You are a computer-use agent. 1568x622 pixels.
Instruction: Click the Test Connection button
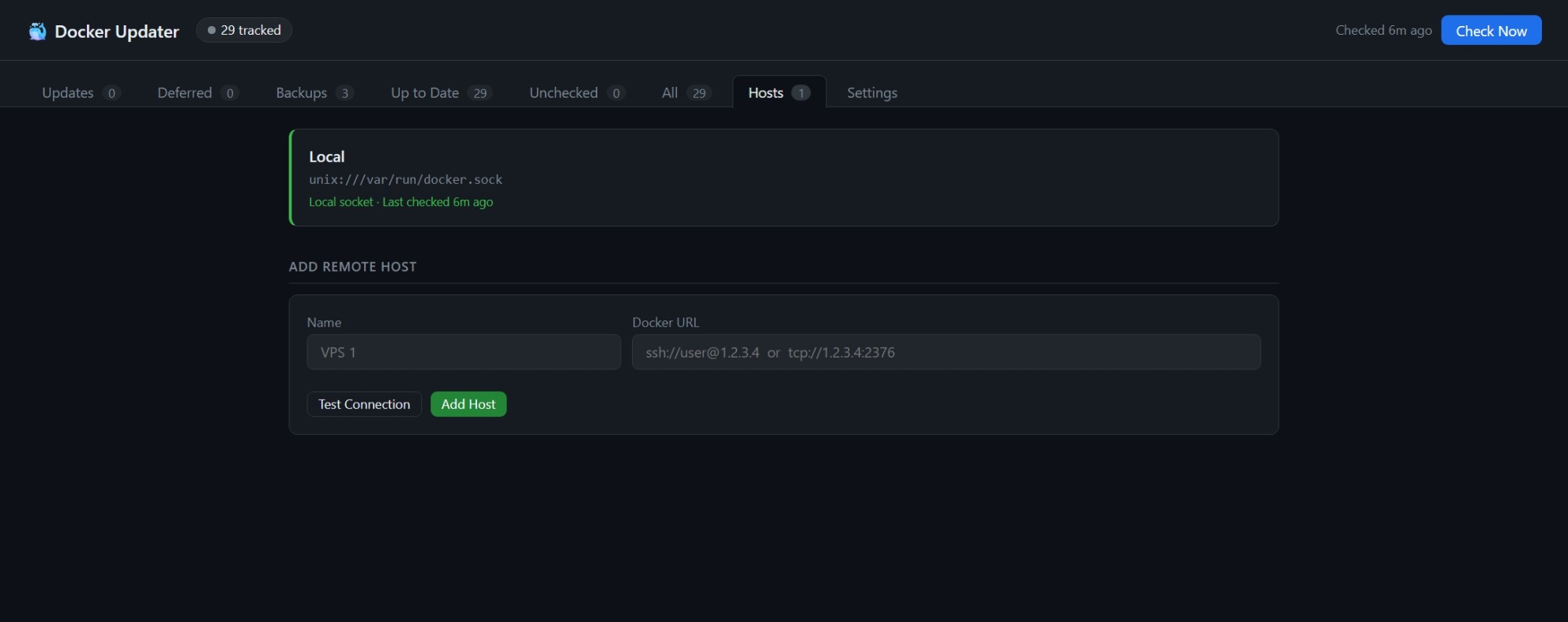tap(364, 404)
